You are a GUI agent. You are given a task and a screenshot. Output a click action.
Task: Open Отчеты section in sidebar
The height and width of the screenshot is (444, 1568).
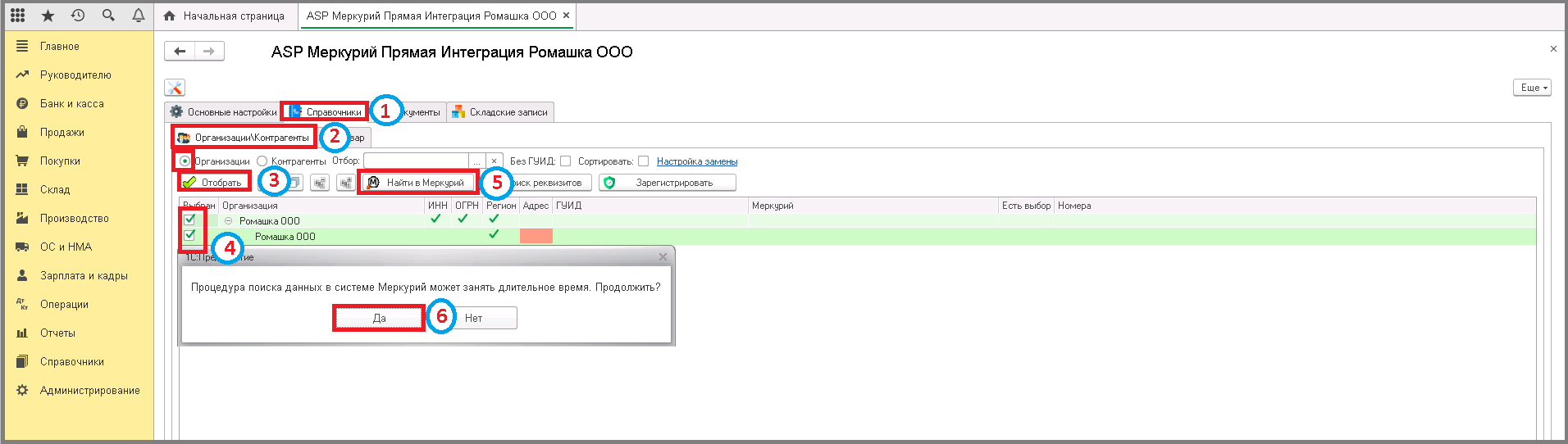(57, 333)
